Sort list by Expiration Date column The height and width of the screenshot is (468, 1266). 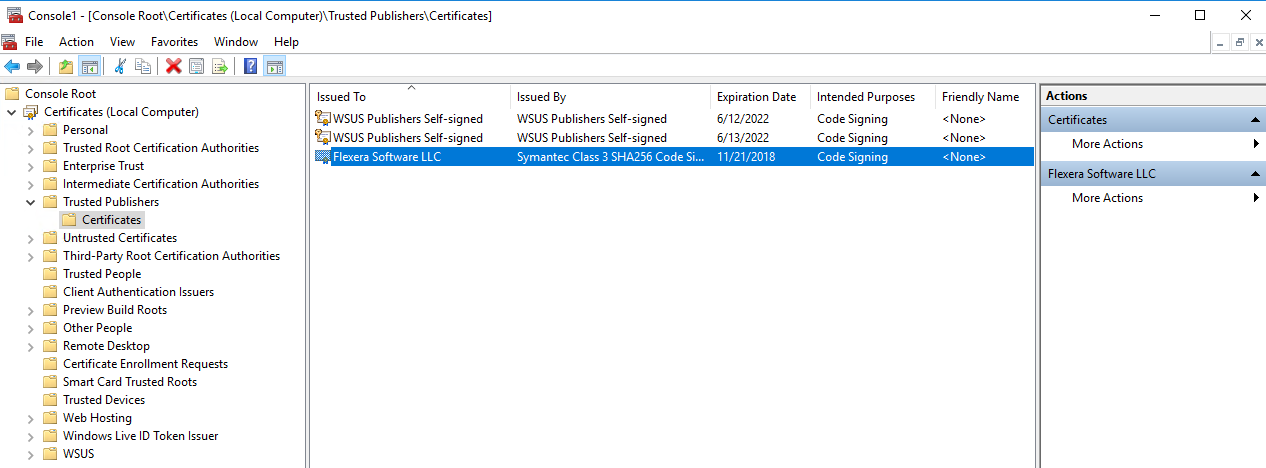[x=756, y=97]
